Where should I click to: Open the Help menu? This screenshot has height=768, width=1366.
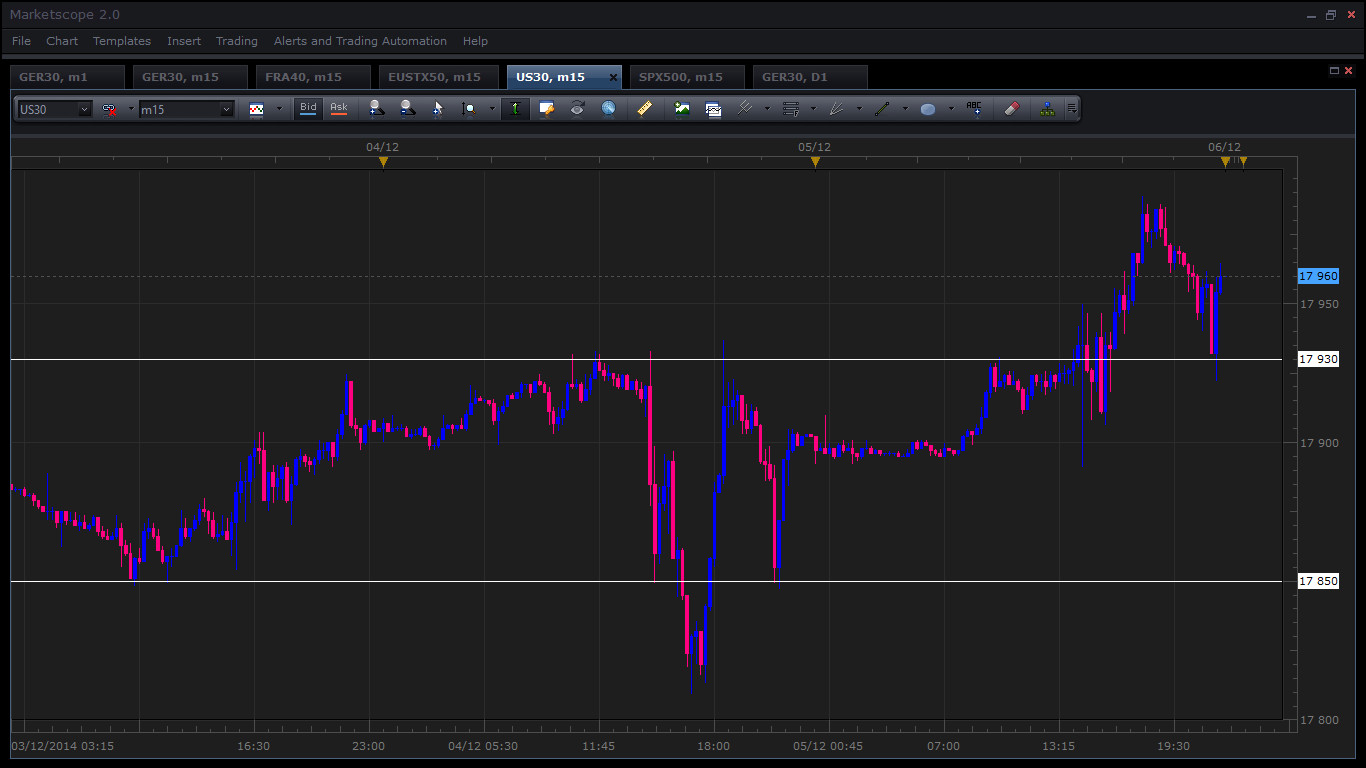coord(475,41)
